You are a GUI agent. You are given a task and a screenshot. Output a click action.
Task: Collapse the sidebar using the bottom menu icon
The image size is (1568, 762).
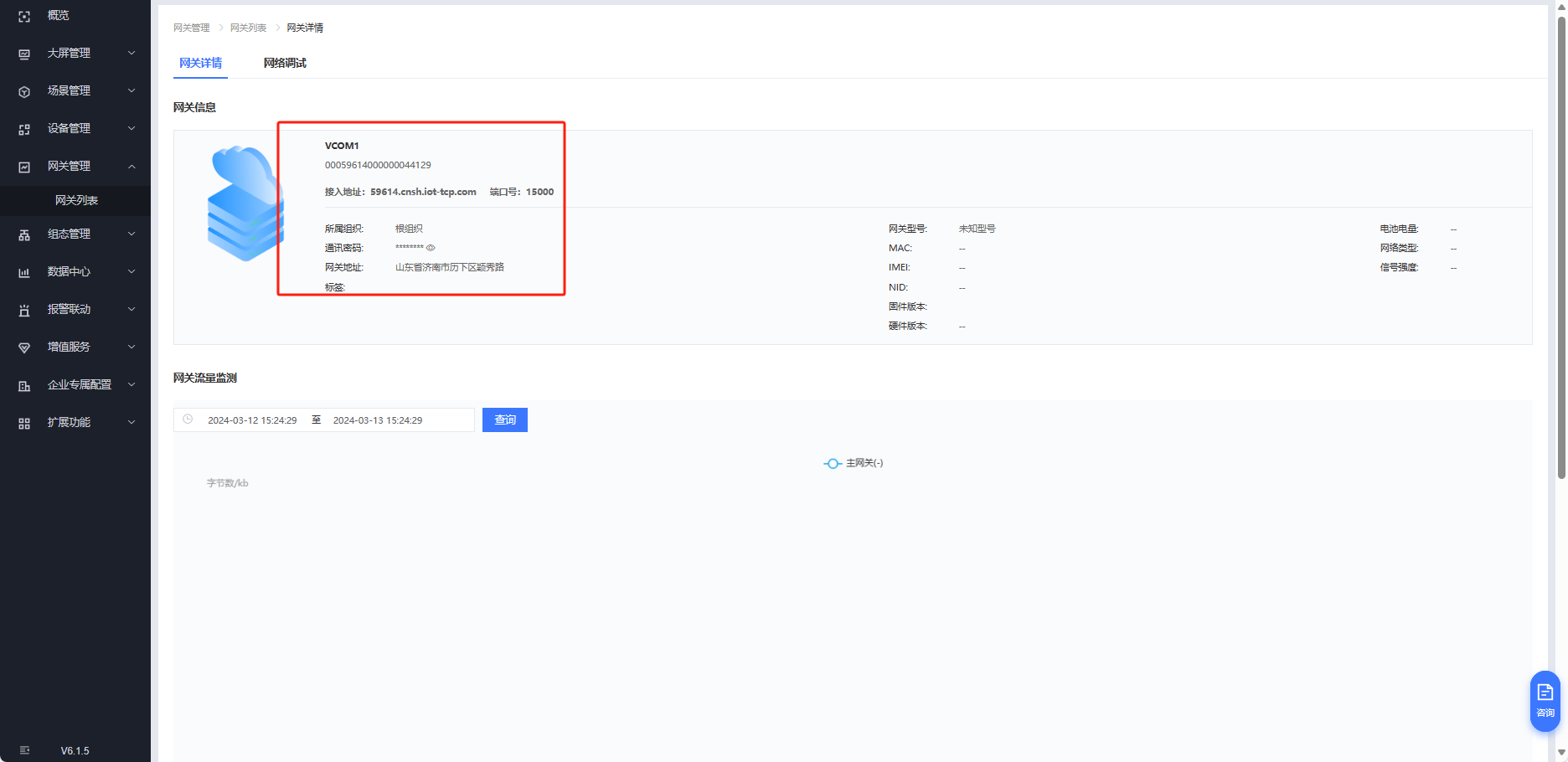coord(24,750)
